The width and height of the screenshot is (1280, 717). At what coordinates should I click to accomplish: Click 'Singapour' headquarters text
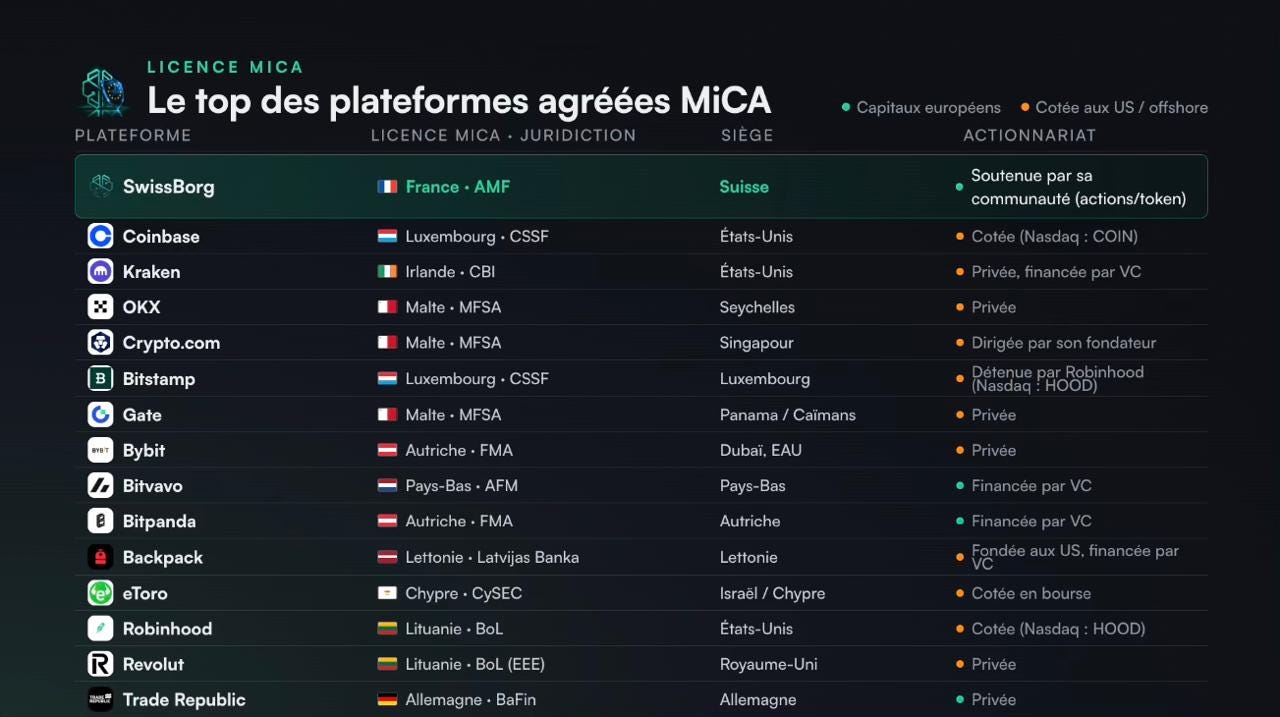pos(756,342)
